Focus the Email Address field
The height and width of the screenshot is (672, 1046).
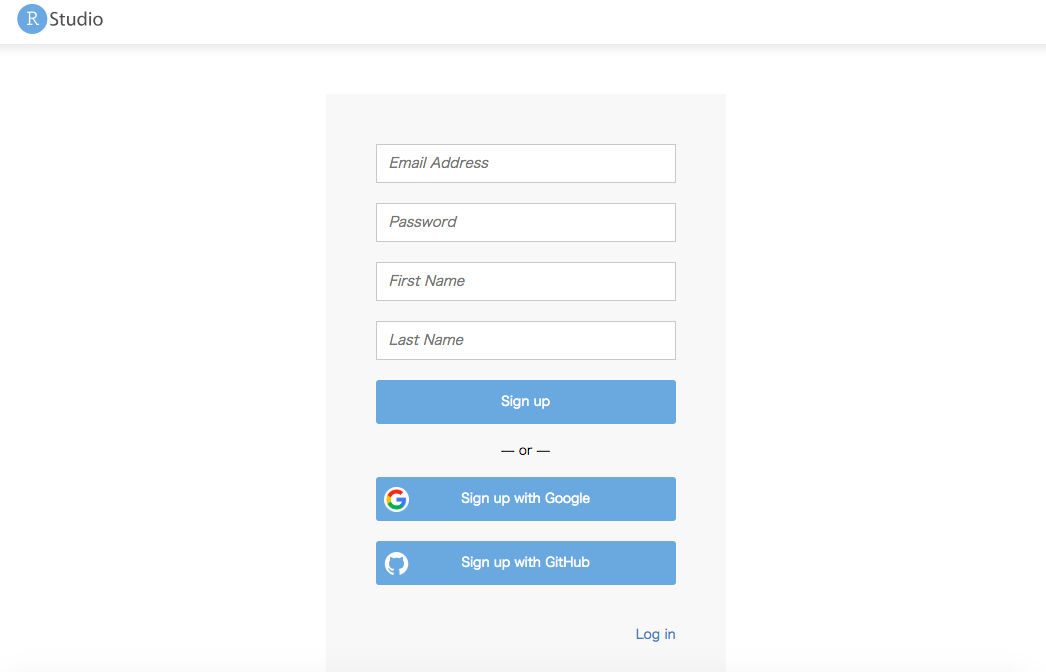click(525, 163)
